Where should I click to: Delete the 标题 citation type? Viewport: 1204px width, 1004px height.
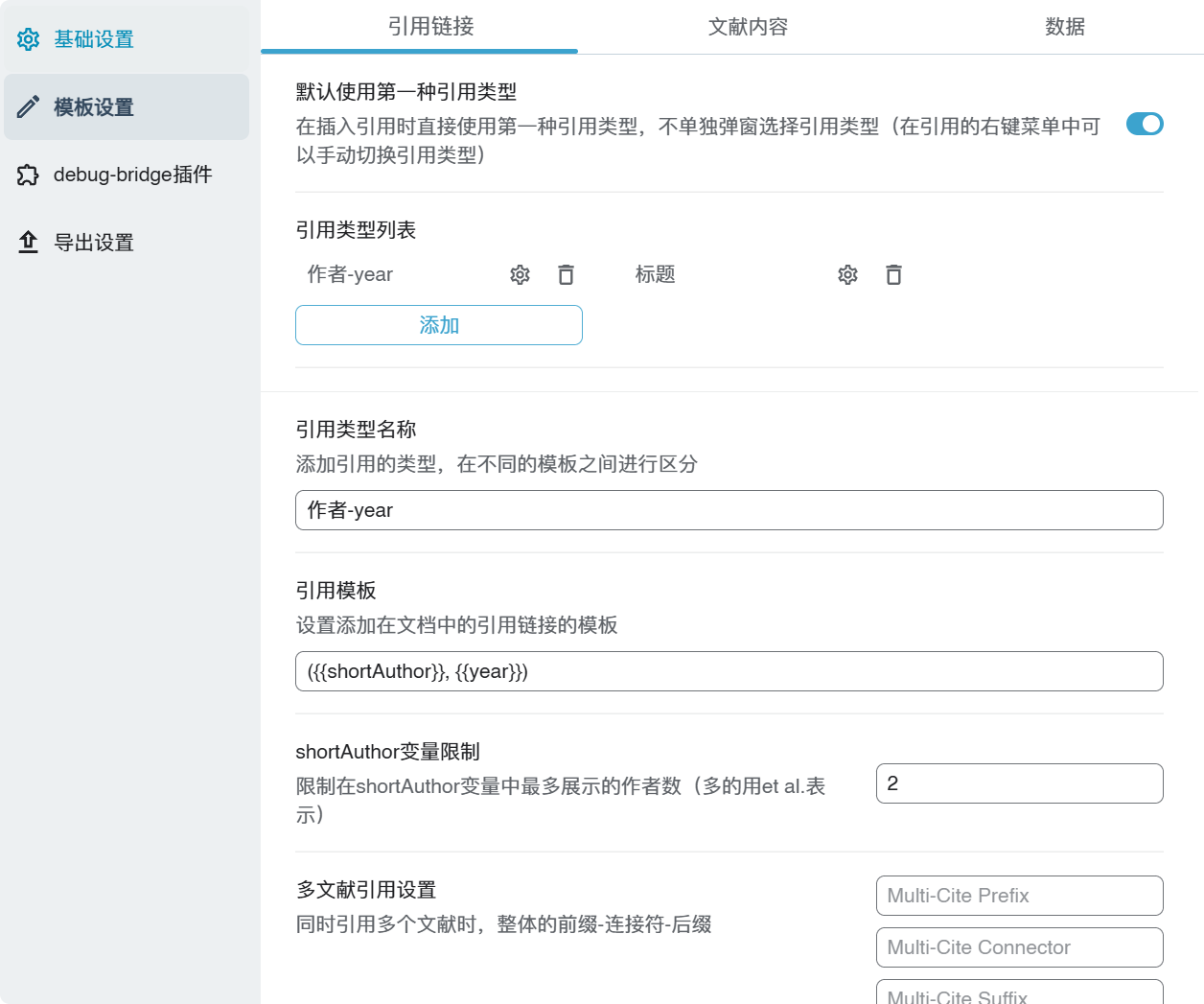(x=893, y=275)
